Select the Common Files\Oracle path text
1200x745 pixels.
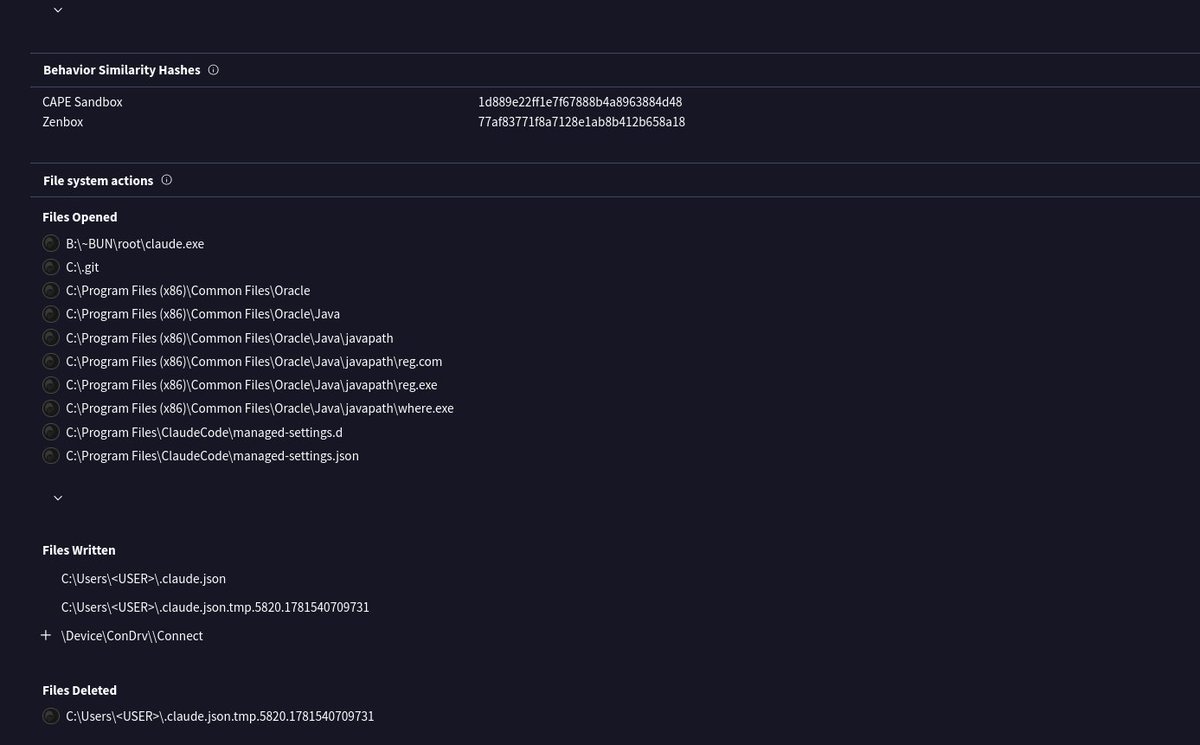188,290
